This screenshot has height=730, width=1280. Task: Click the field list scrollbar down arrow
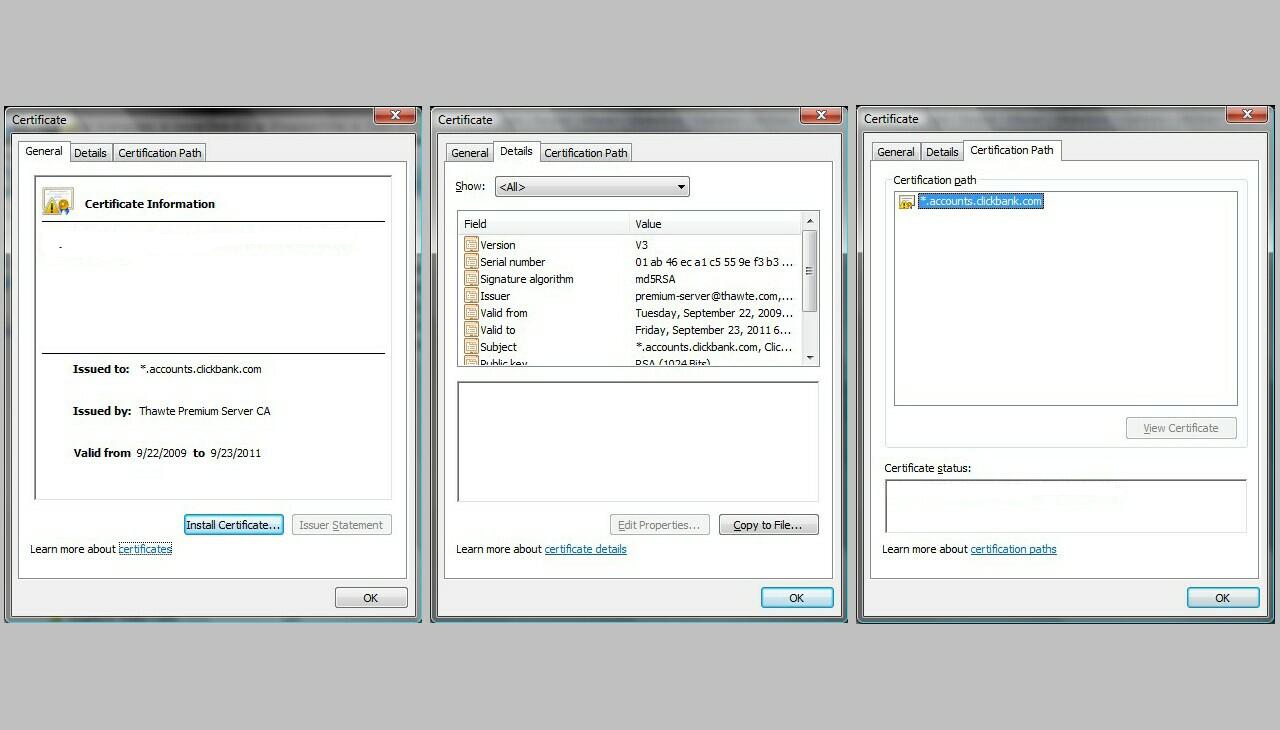click(810, 357)
